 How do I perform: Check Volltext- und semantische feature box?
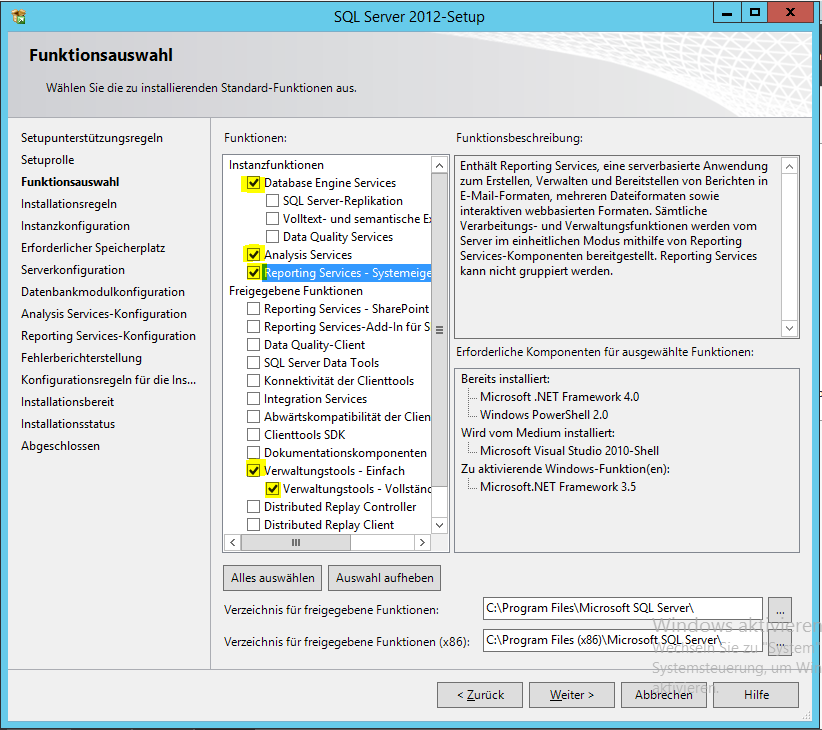pos(273,219)
